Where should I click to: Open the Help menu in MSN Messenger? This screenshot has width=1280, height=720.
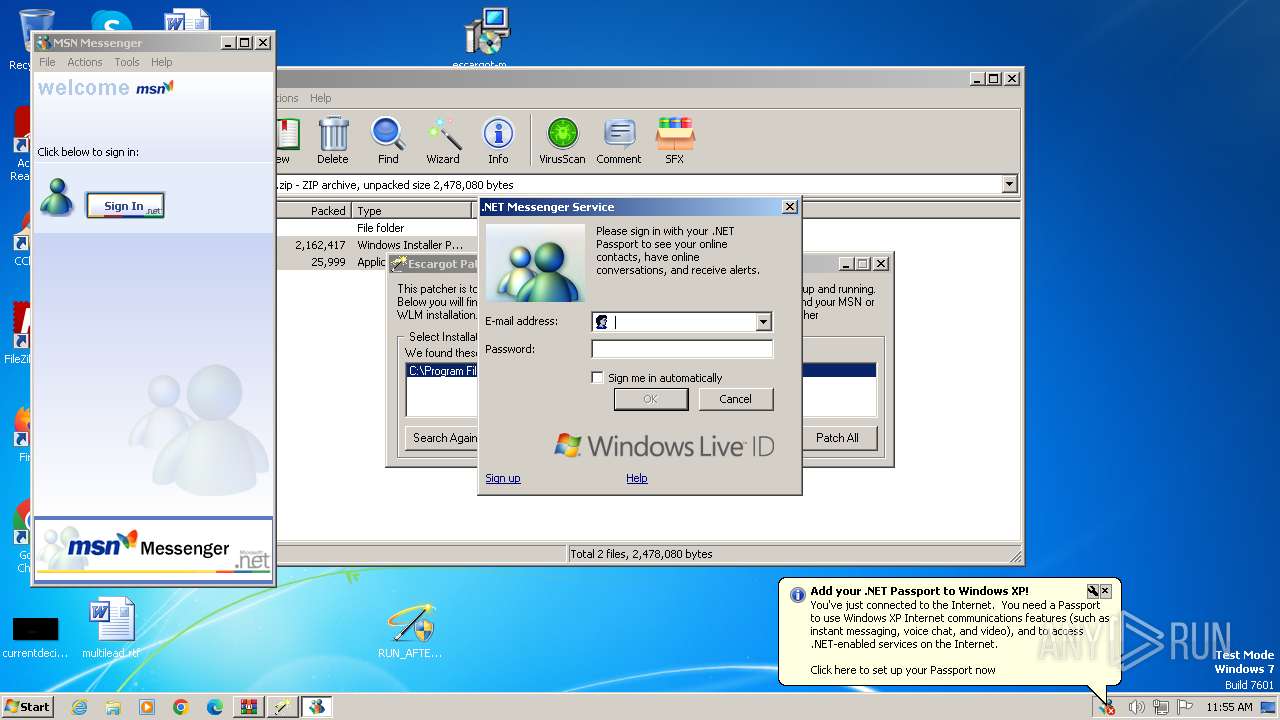[x=162, y=62]
